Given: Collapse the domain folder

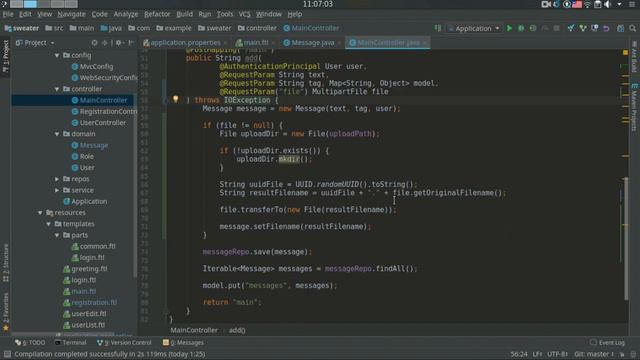Looking at the screenshot, I should click(57, 134).
